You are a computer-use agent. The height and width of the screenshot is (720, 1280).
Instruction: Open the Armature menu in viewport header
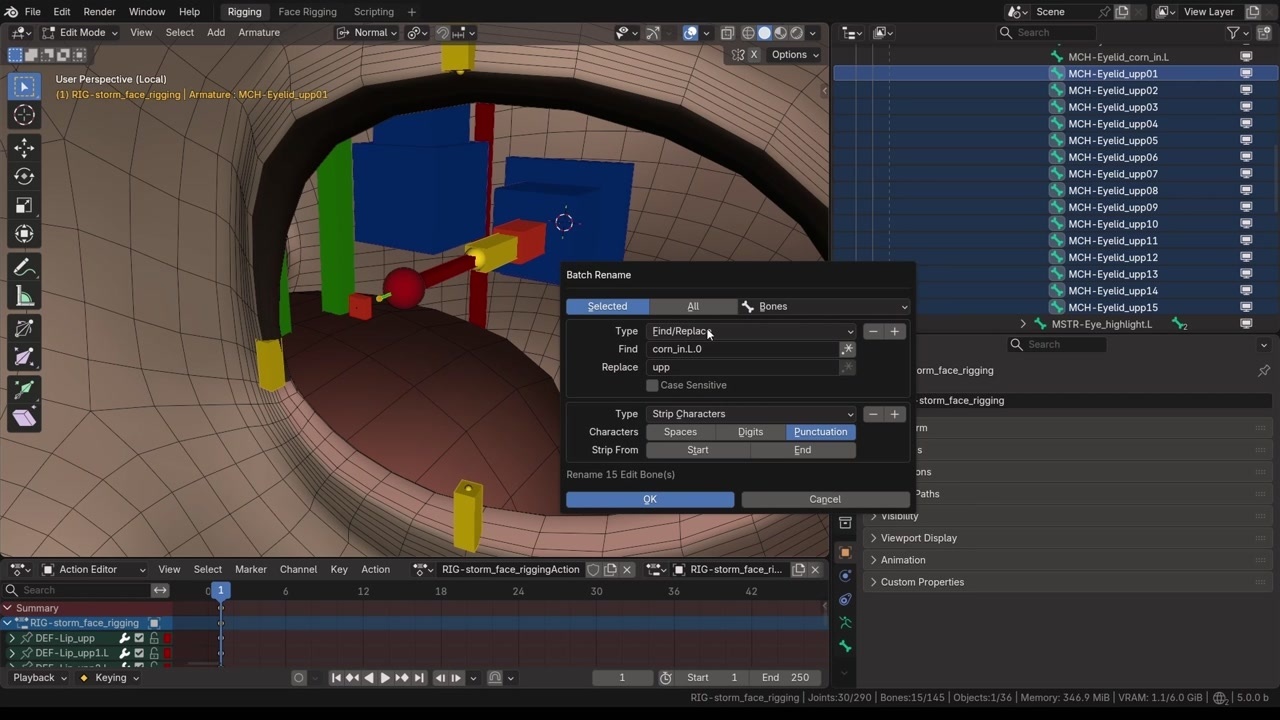[x=258, y=32]
